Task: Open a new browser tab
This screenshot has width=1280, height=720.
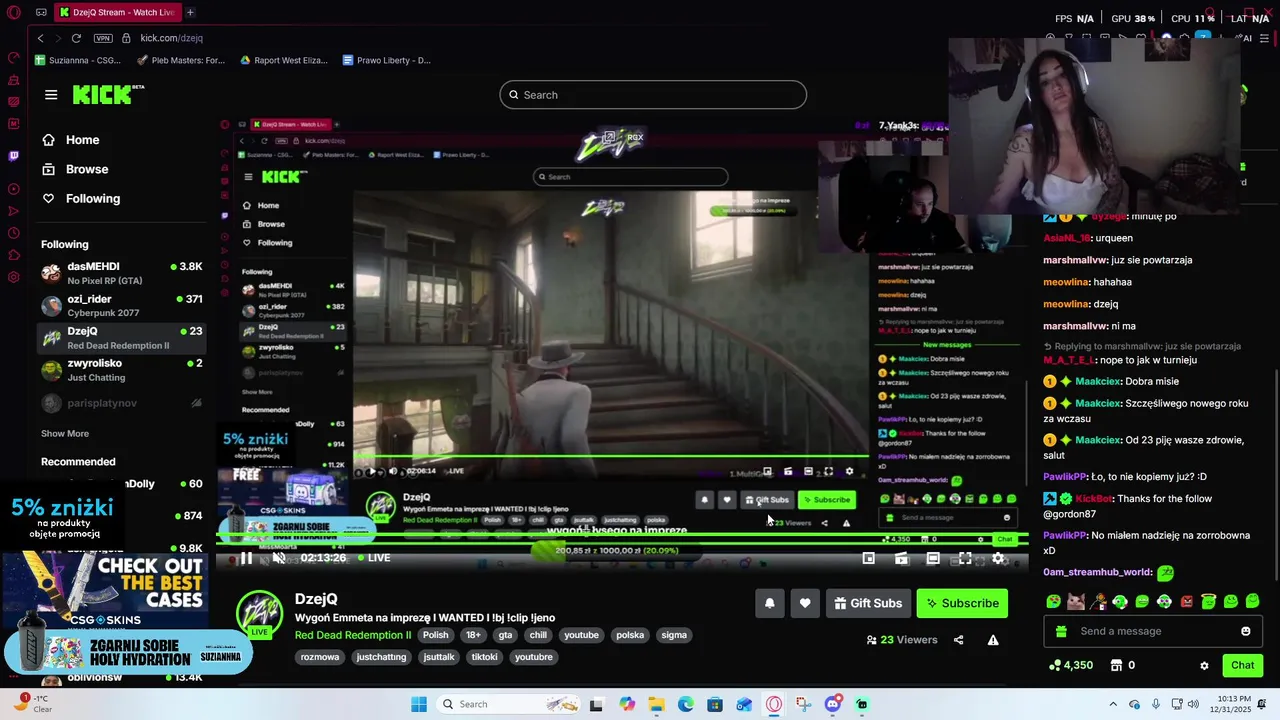Action: point(190,12)
